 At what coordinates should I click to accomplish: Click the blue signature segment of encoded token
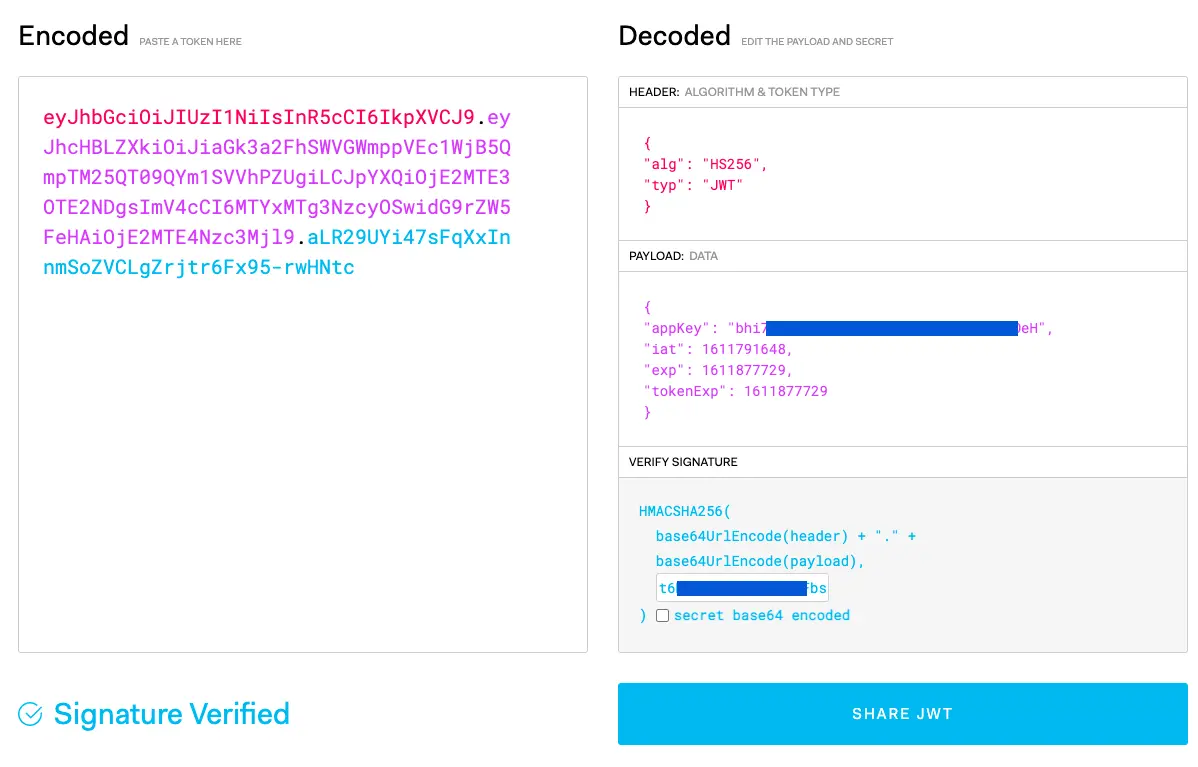pos(198,268)
